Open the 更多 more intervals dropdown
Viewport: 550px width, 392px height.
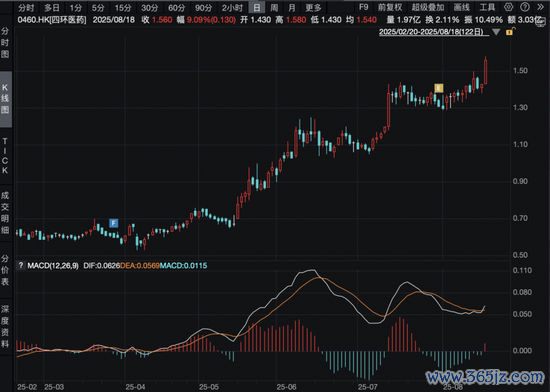(313, 7)
